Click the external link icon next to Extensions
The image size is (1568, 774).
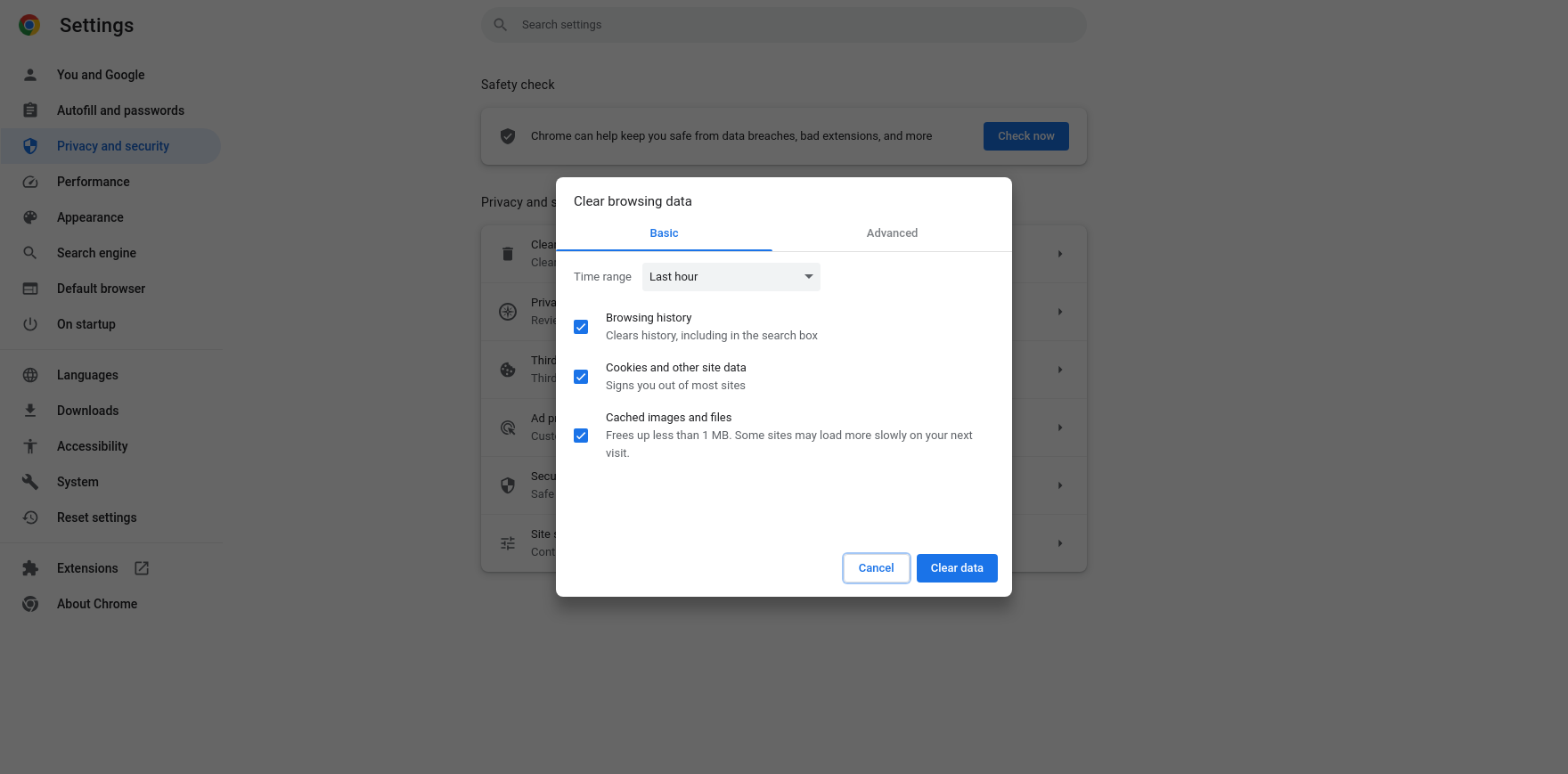[142, 568]
